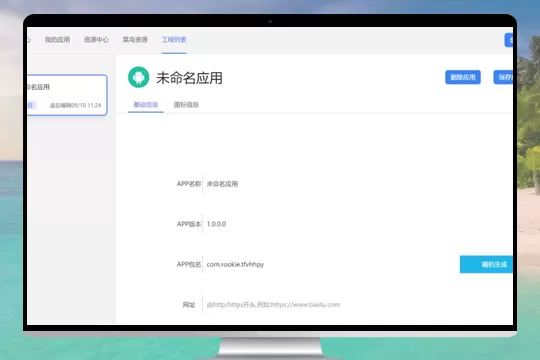
Task: Select the 未命名应用 project card in sidebar
Action: point(67,95)
